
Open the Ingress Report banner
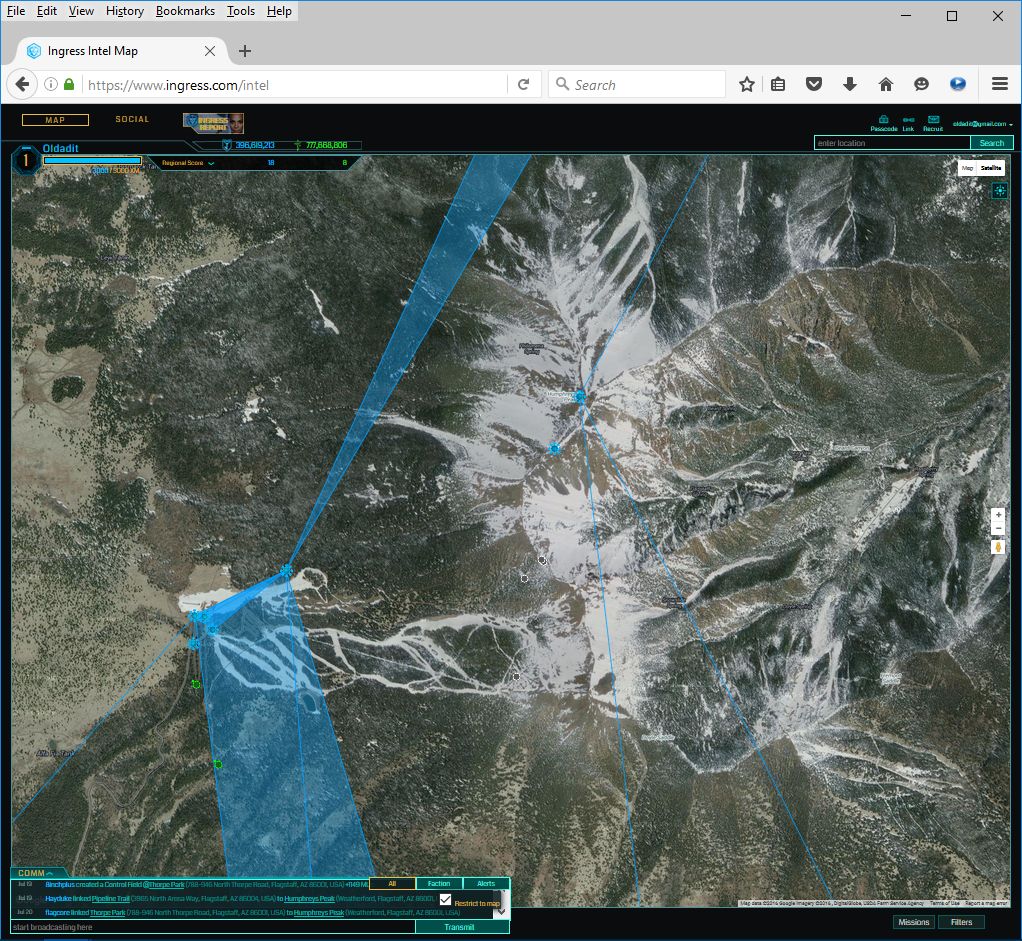click(213, 123)
